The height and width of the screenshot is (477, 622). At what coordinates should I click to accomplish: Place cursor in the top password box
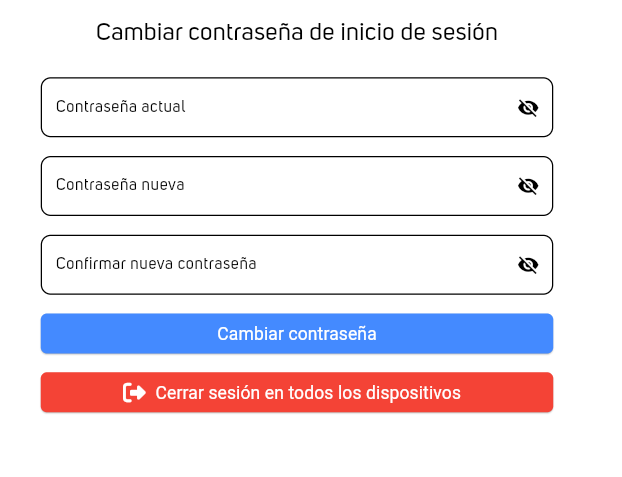click(x=280, y=107)
